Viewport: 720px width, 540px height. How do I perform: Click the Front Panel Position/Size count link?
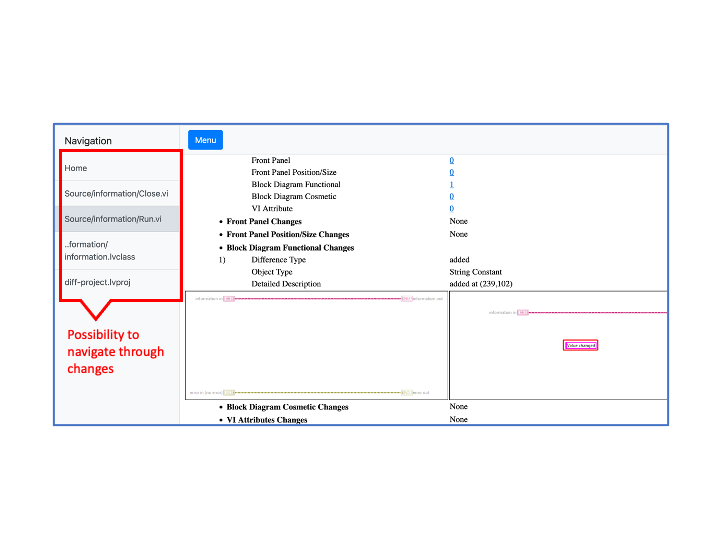point(451,172)
